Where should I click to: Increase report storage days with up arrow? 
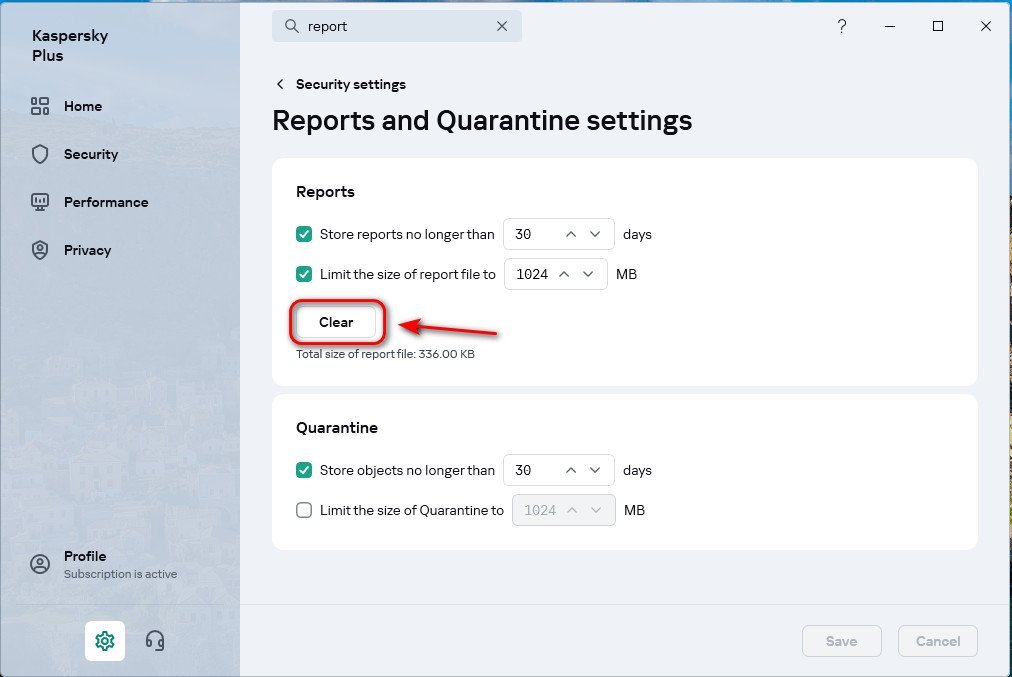(x=571, y=234)
